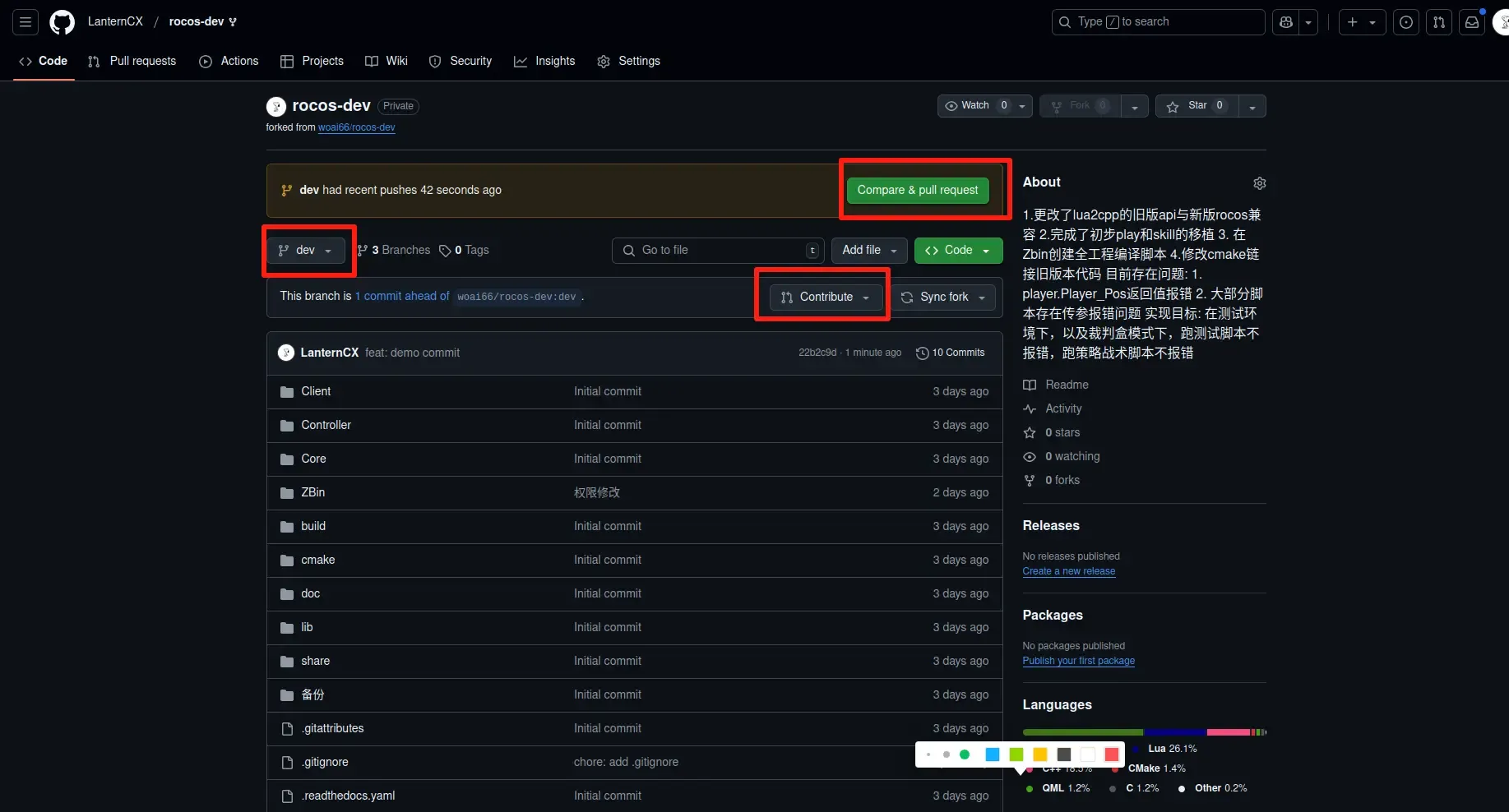Click the eye icon beside 0 watching
This screenshot has height=812, width=1509.
point(1030,456)
